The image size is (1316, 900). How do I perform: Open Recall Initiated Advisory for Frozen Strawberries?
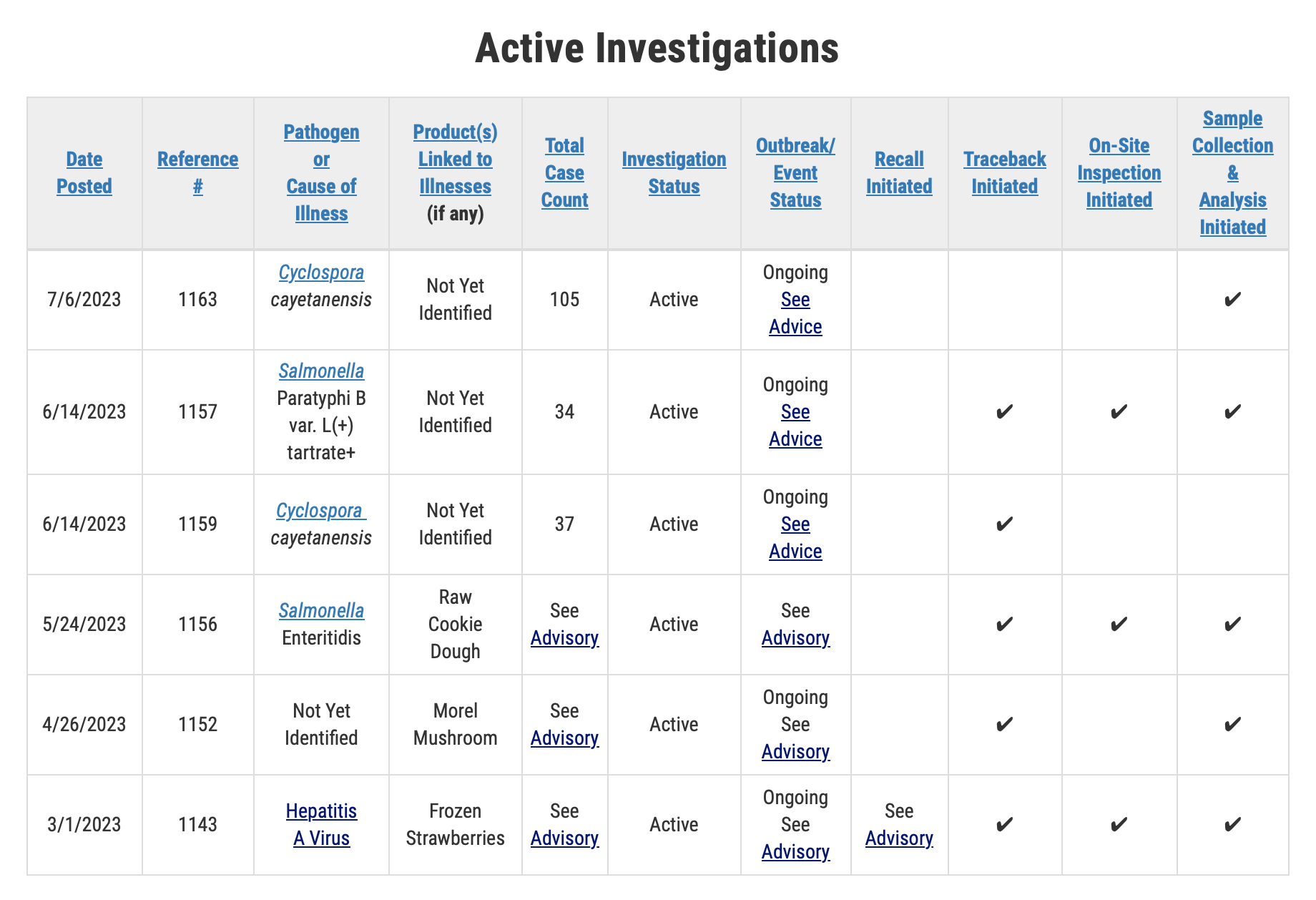[x=899, y=838]
